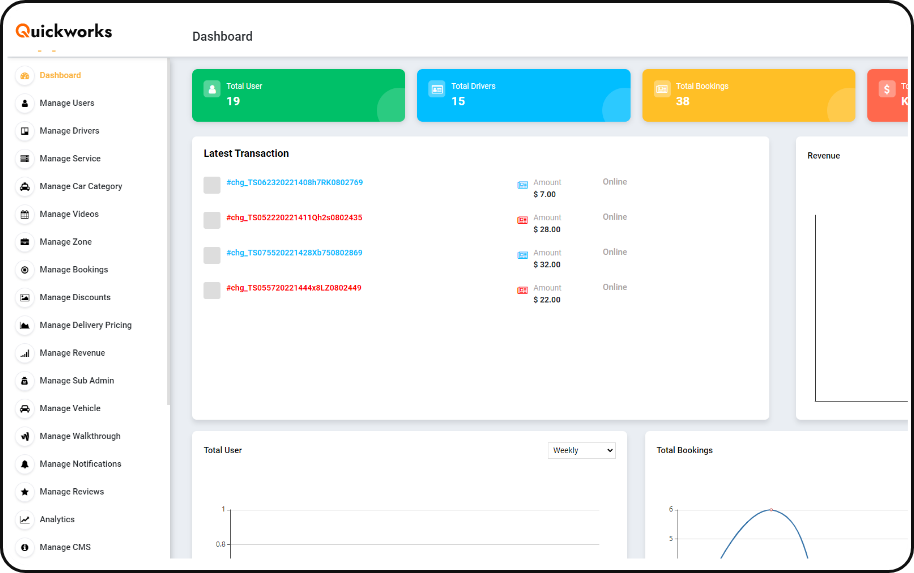Open Manage Drivers in the sidebar

coord(69,131)
